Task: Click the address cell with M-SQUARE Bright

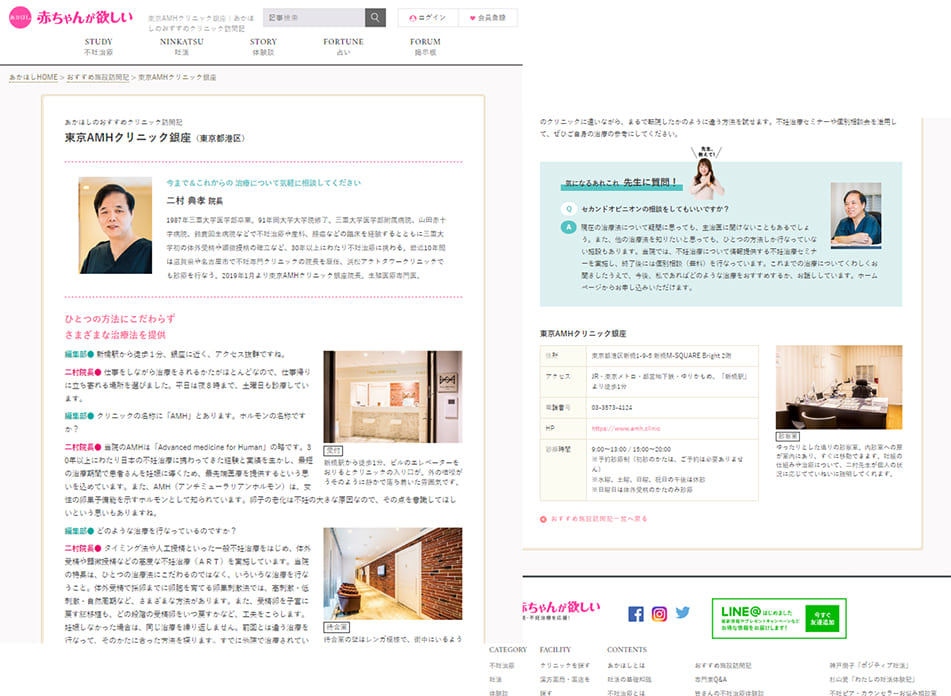Action: (x=672, y=355)
